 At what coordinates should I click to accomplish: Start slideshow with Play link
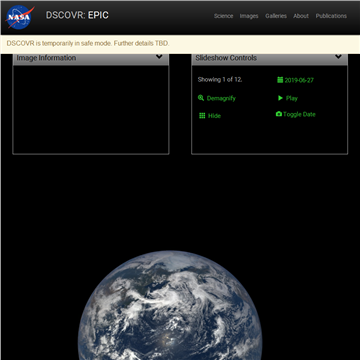coord(292,98)
